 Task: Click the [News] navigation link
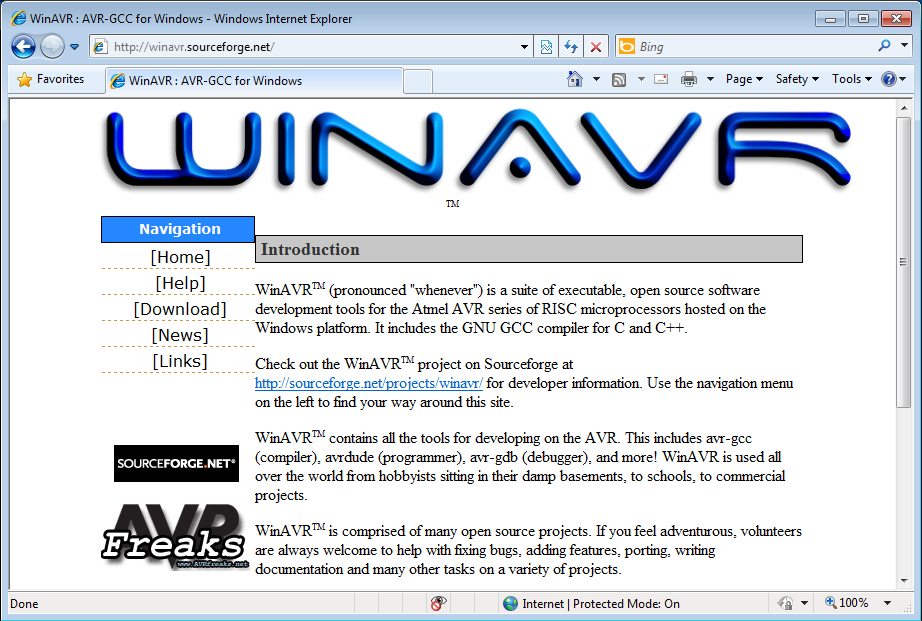(x=180, y=335)
